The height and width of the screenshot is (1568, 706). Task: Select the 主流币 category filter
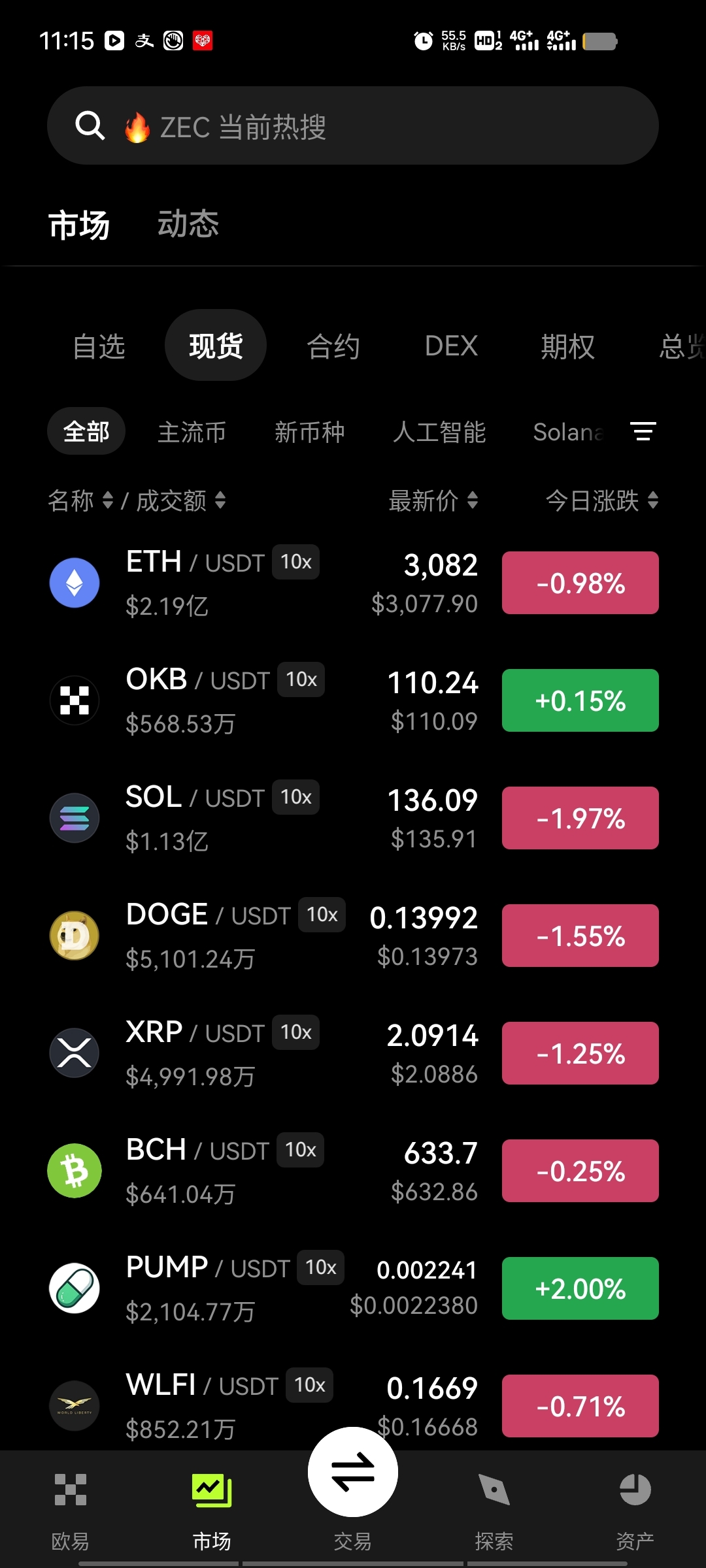click(x=192, y=432)
